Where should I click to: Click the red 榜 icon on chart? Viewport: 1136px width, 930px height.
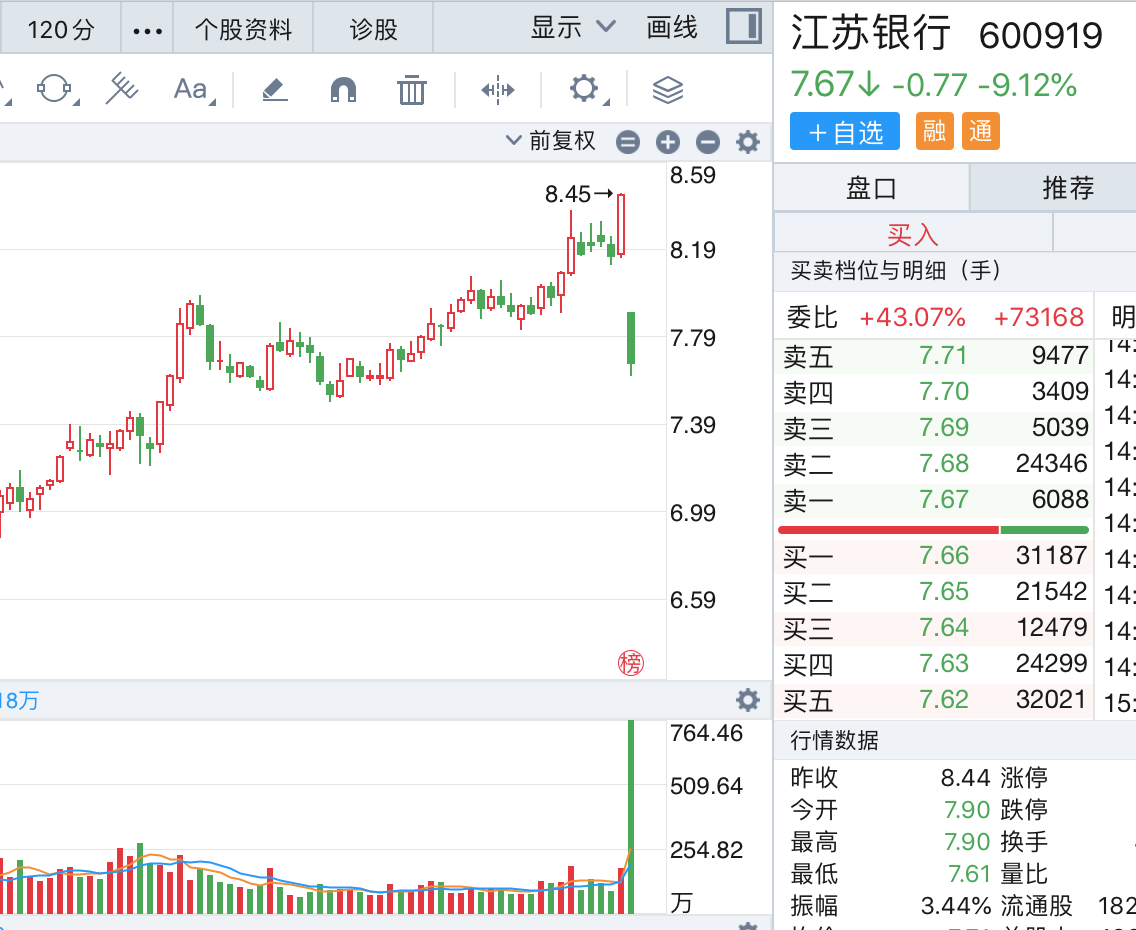[630, 662]
